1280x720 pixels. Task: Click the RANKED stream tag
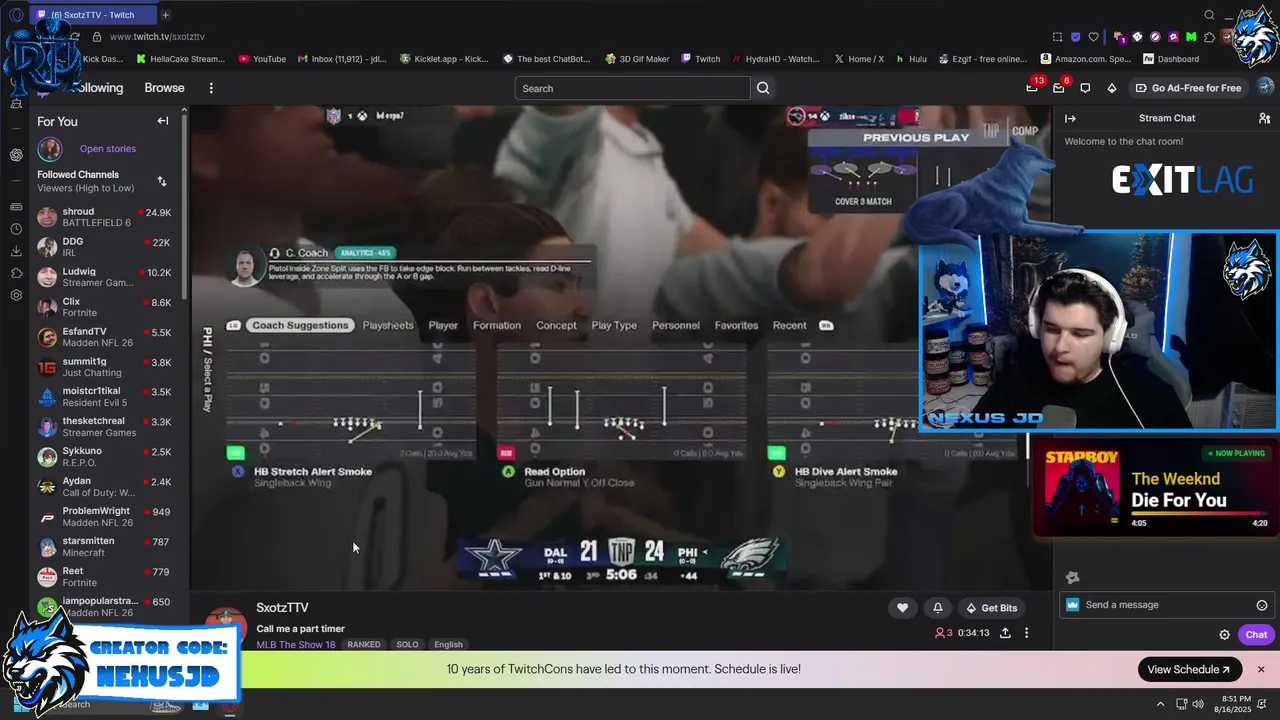pyautogui.click(x=364, y=645)
